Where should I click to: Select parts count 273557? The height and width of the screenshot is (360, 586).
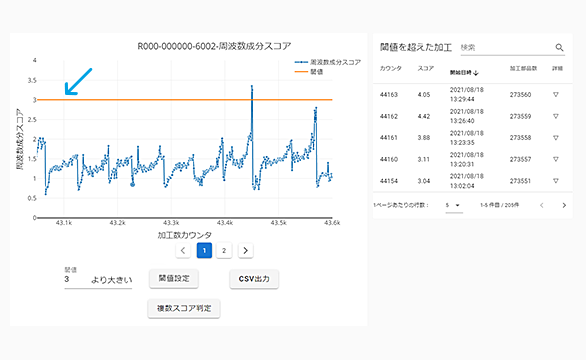click(520, 159)
